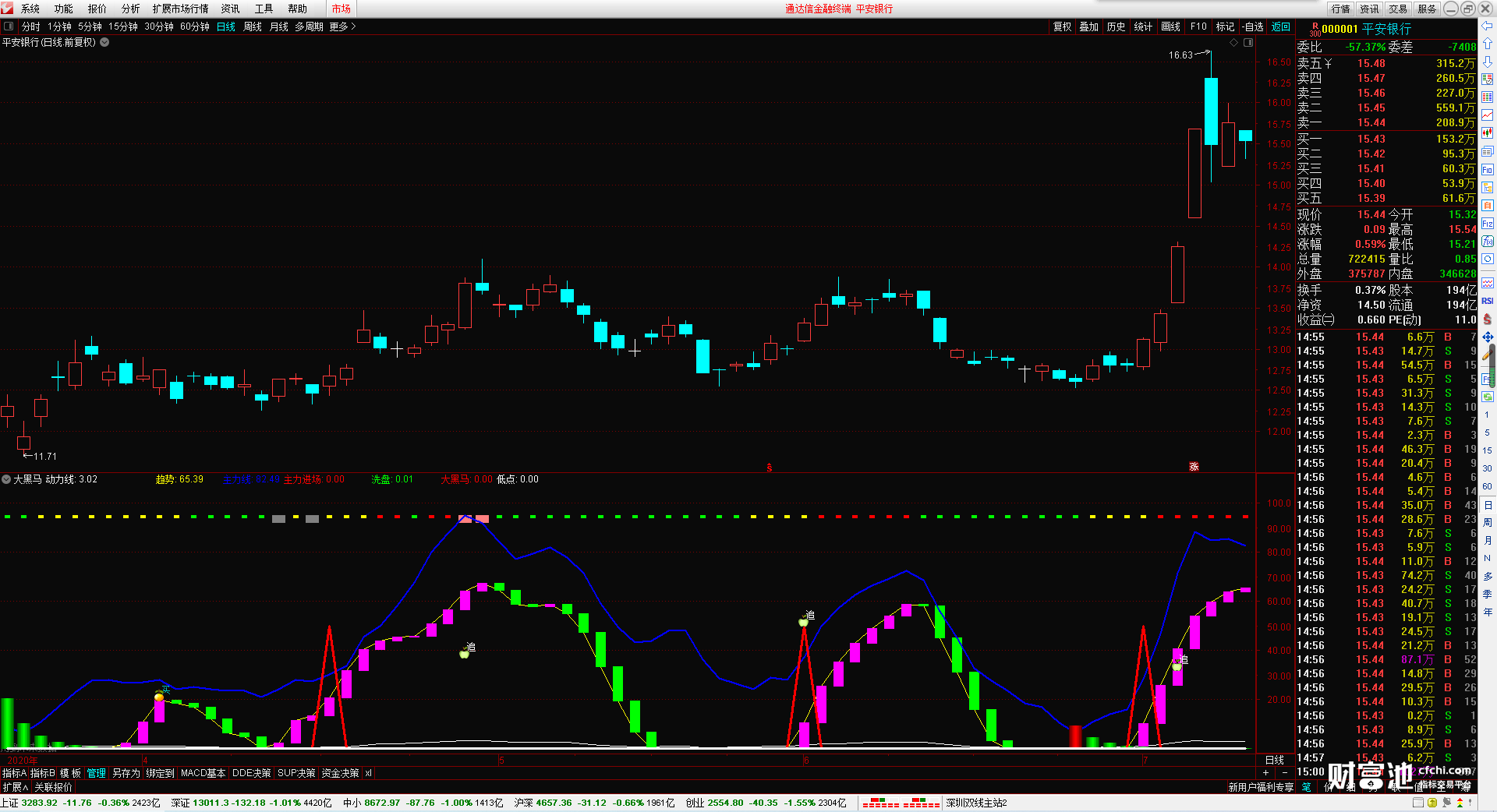Click the 卖一 price 15.44 row
Image resolution: width=1497 pixels, height=812 pixels.
(1386, 122)
